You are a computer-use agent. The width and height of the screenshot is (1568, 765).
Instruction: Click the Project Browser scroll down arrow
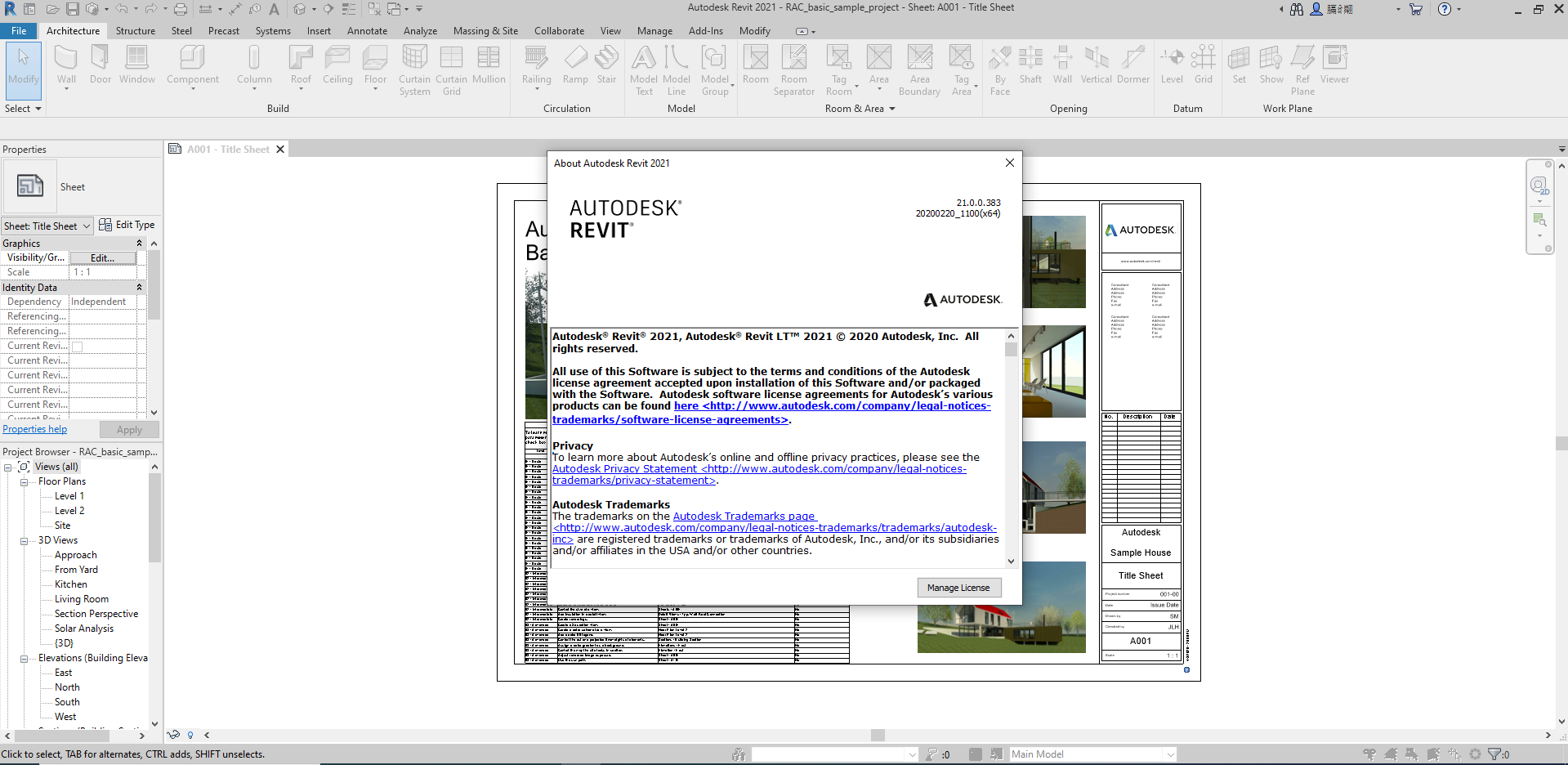pos(154,723)
